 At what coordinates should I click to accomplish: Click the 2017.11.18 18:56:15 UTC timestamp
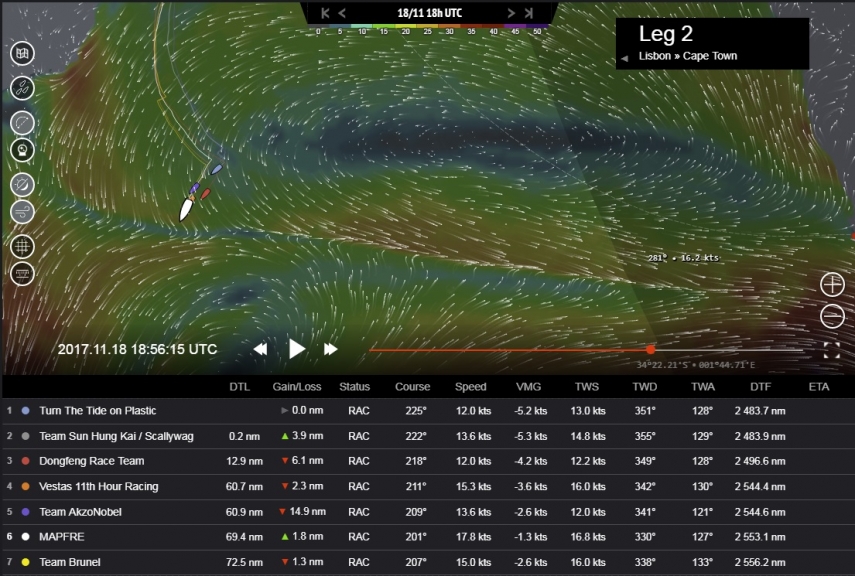[137, 349]
